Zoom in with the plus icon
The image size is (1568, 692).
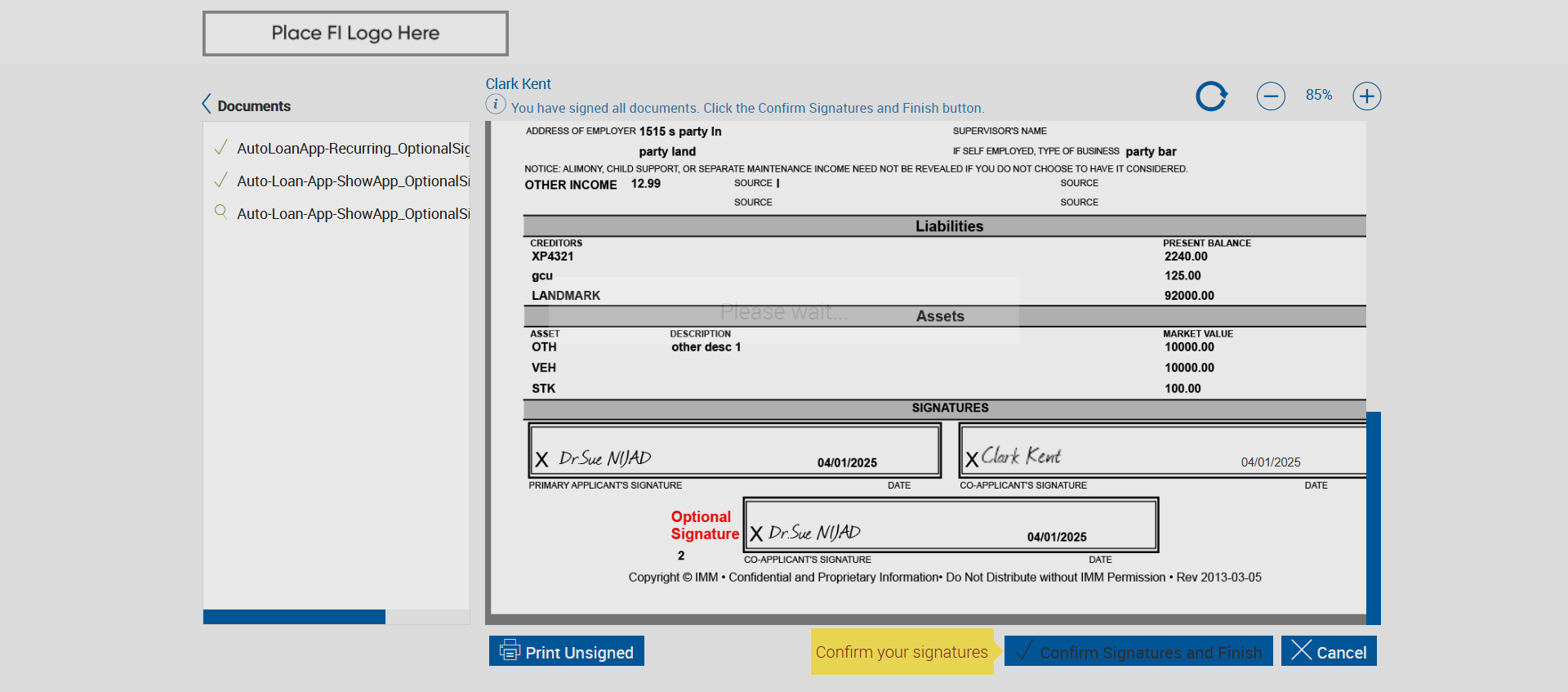click(x=1367, y=96)
